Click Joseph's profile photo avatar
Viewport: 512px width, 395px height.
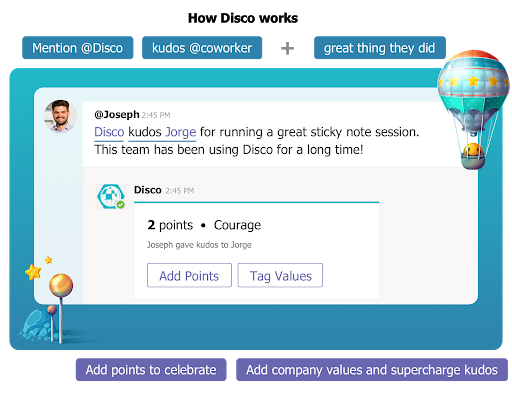click(x=60, y=116)
